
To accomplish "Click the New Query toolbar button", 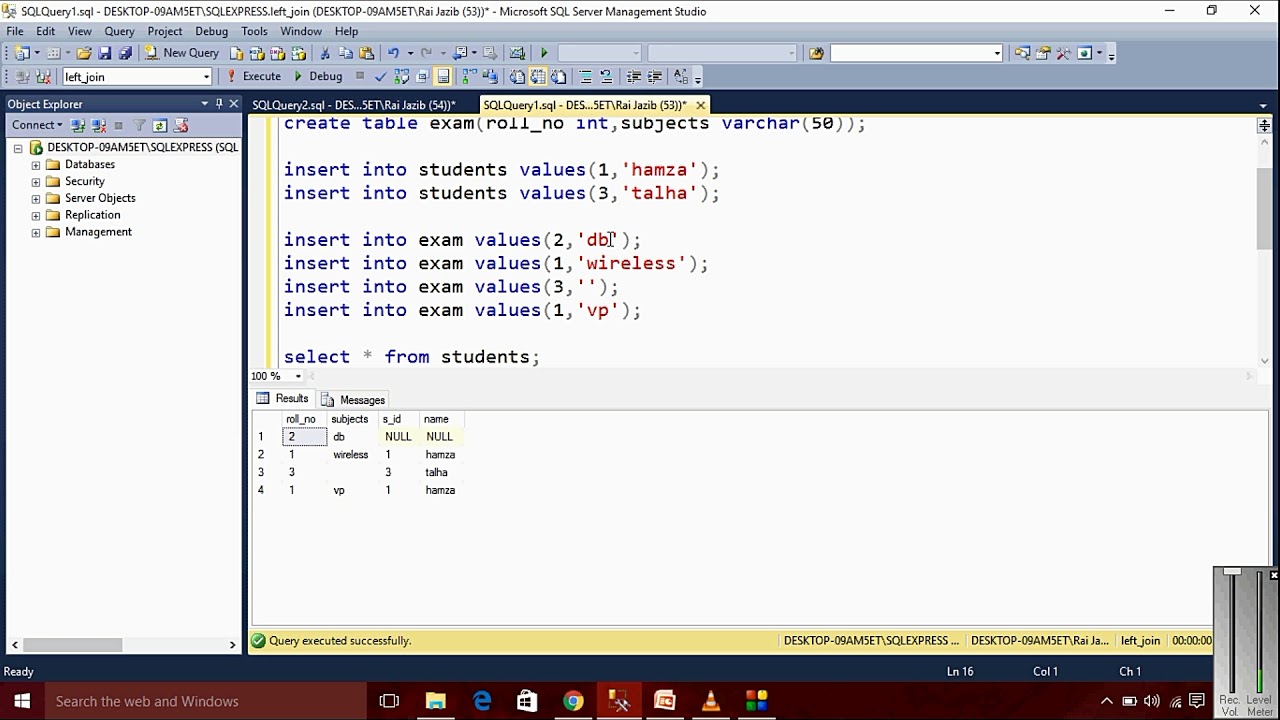I will click(181, 53).
